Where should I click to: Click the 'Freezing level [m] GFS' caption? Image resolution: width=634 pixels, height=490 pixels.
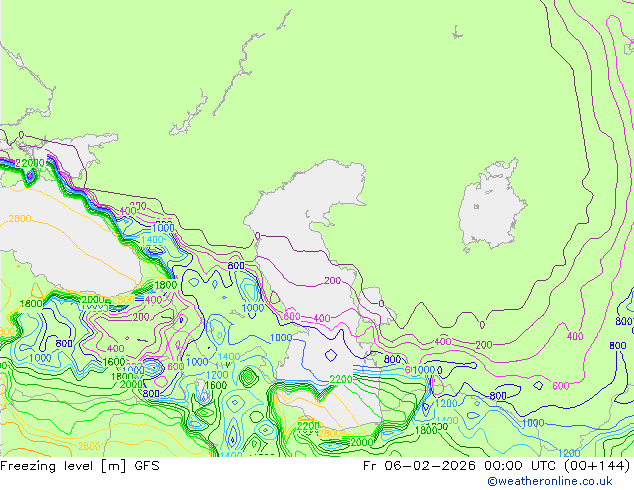click(x=80, y=466)
